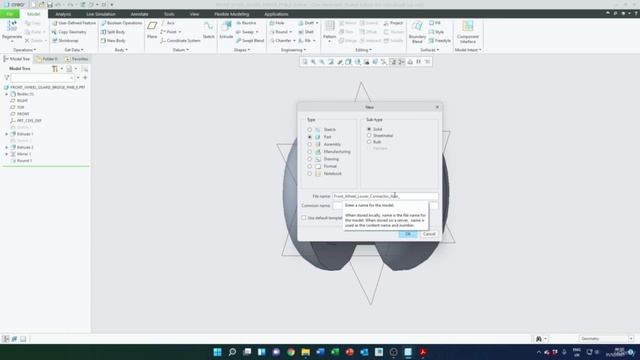Expand the Engineering group dropdown

293,50
